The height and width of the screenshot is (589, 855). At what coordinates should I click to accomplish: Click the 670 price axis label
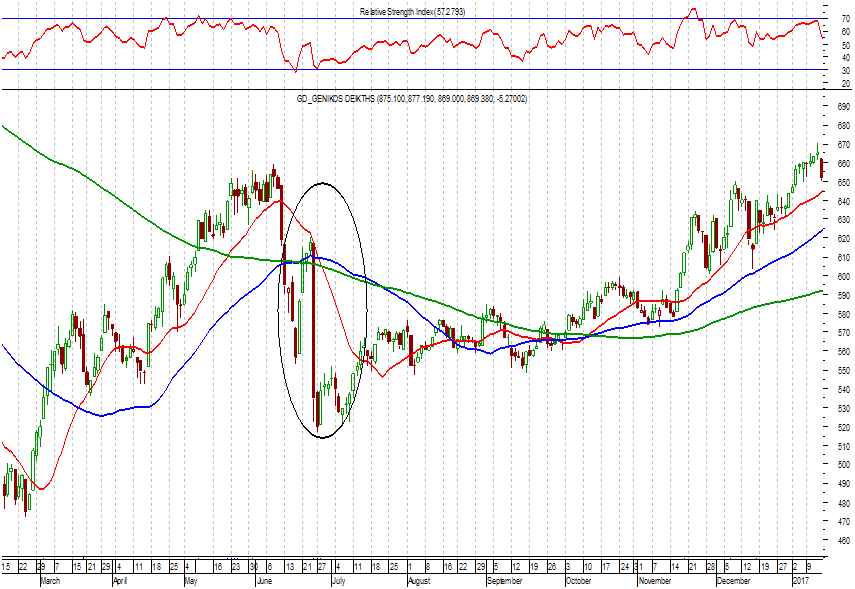(844, 145)
